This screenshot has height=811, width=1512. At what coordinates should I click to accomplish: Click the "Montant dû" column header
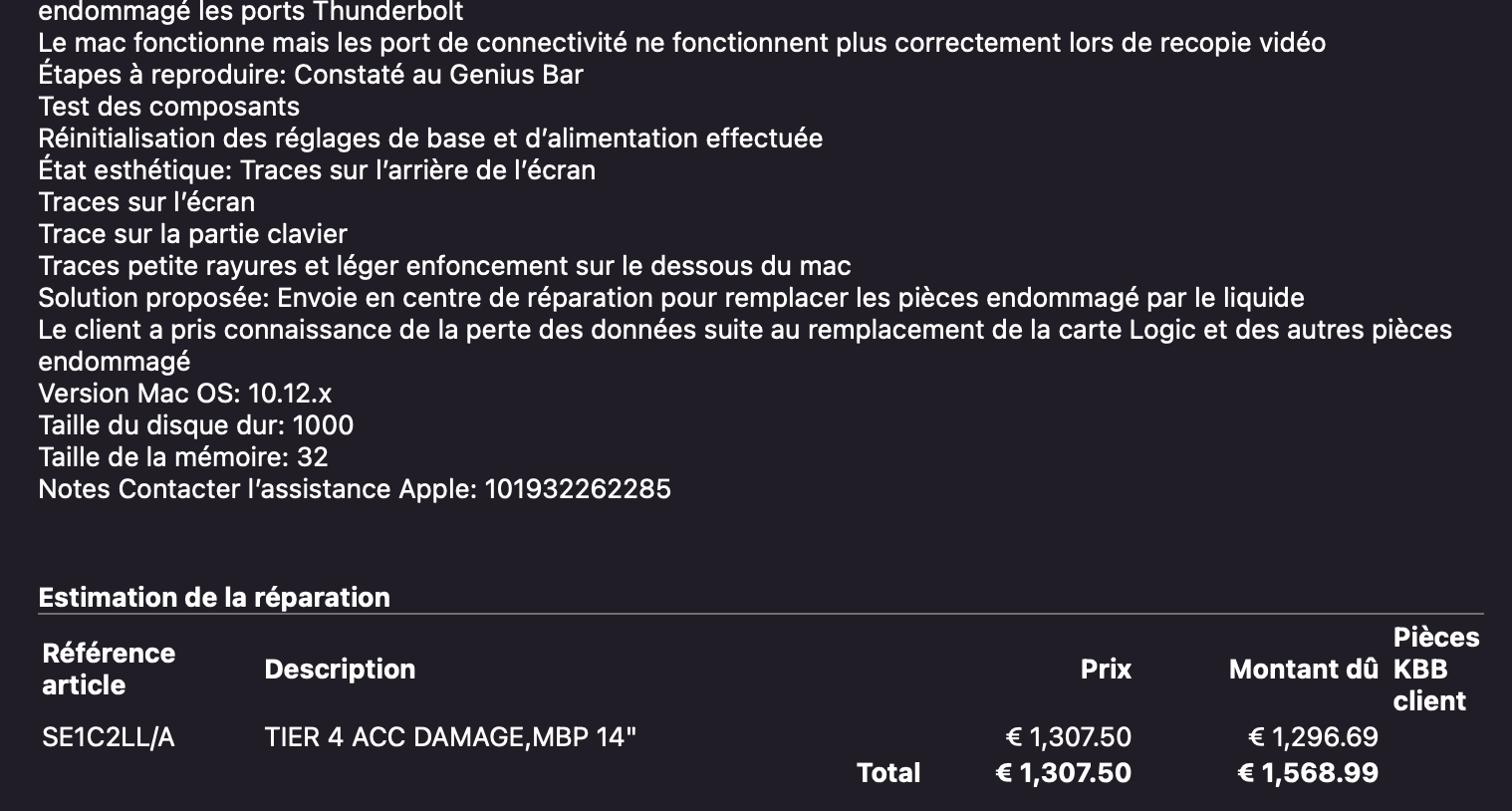(1303, 670)
